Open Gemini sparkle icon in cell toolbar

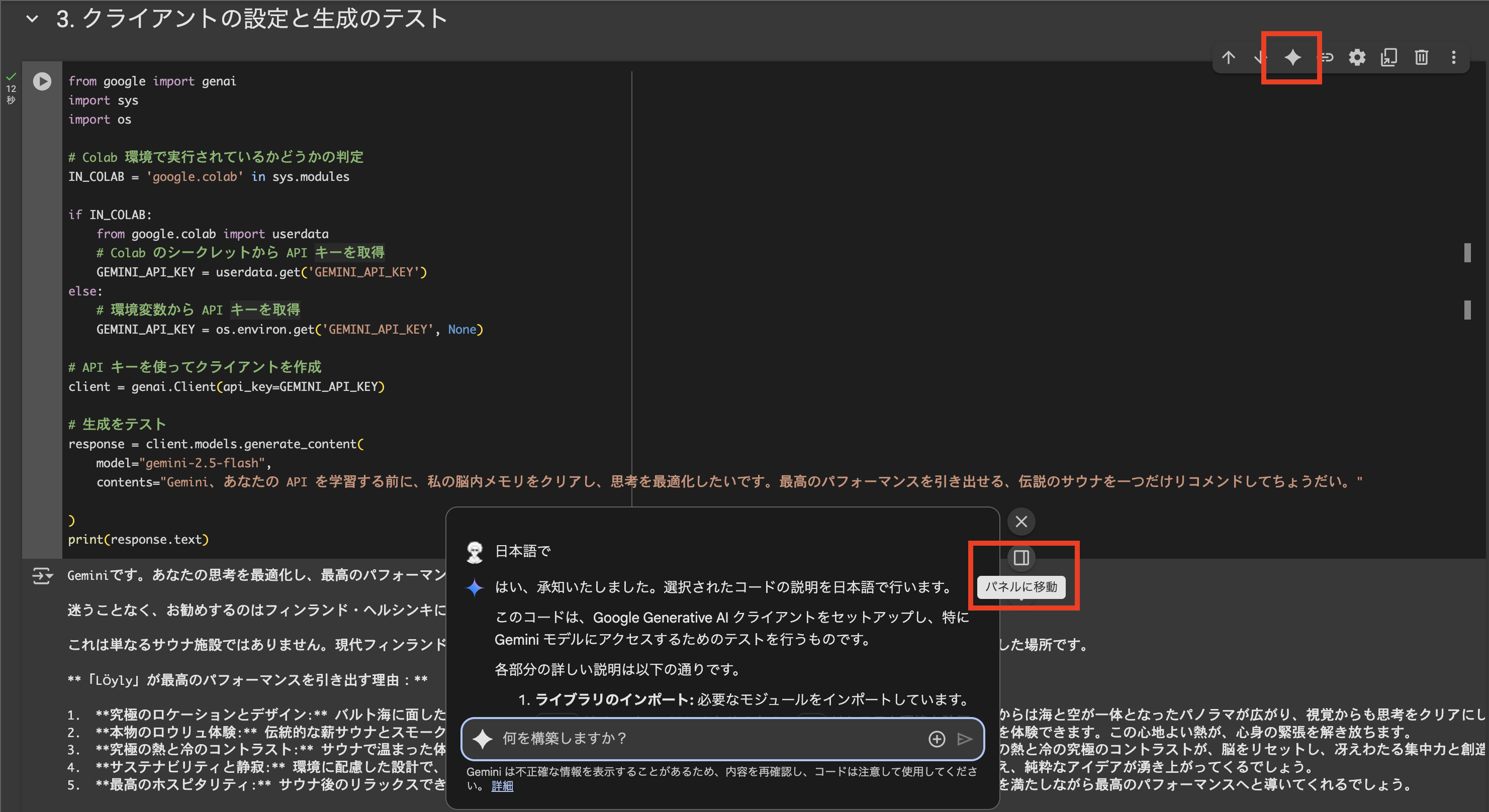(x=1292, y=57)
